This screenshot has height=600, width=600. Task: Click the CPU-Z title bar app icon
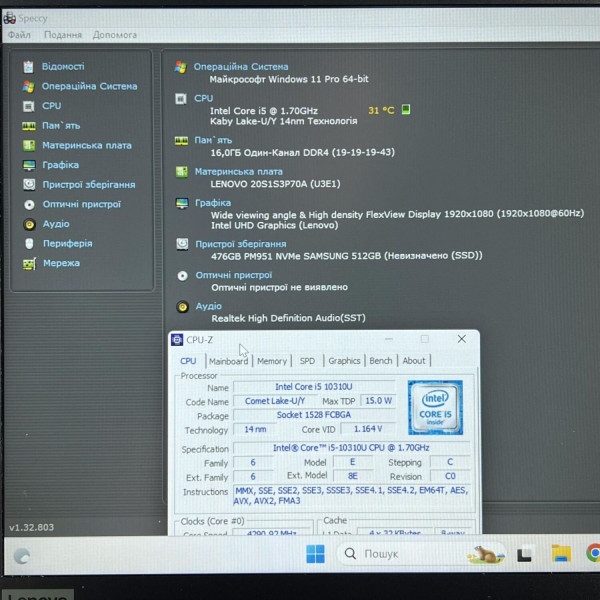pyautogui.click(x=177, y=340)
